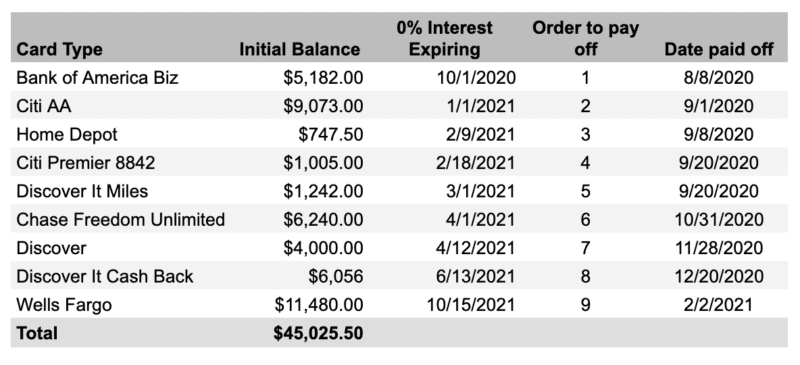Viewport: 800px width, 365px height.
Task: Click the 10/15/2021 expiring date cell
Action: pos(471,305)
